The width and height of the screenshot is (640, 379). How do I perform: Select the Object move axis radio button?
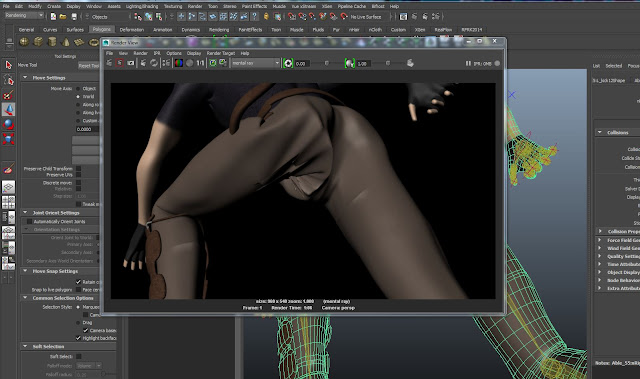coord(78,89)
